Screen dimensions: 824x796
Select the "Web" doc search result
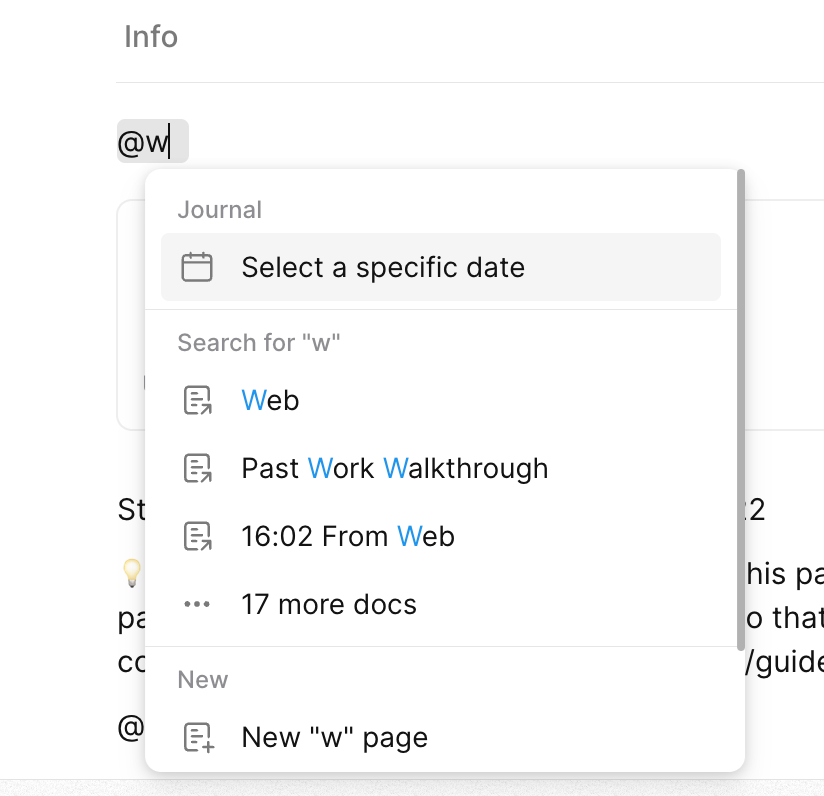271,400
